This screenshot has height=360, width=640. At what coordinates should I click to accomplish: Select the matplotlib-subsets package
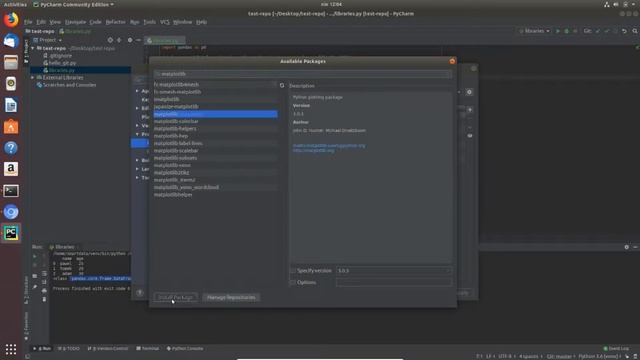(216, 158)
